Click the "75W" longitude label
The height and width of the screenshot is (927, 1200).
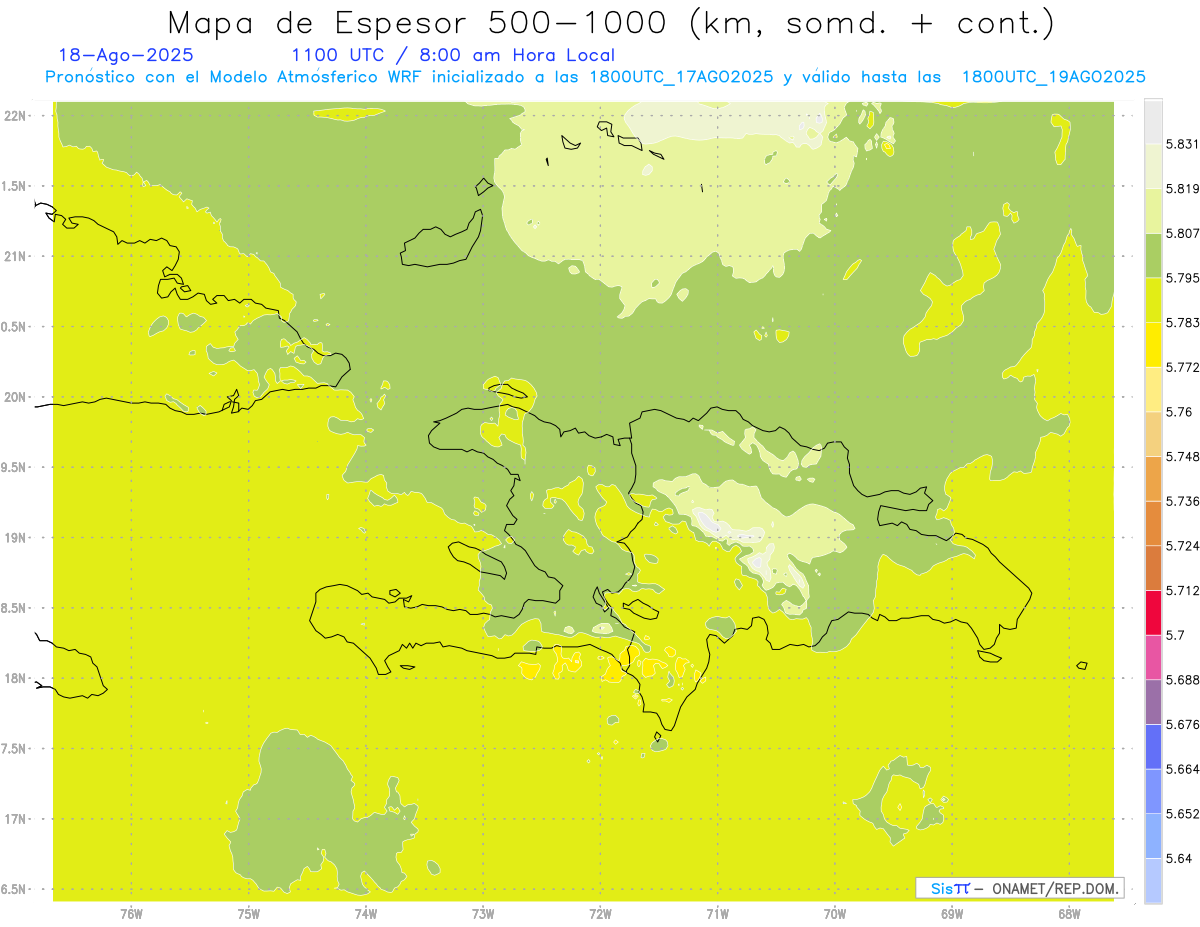(248, 914)
